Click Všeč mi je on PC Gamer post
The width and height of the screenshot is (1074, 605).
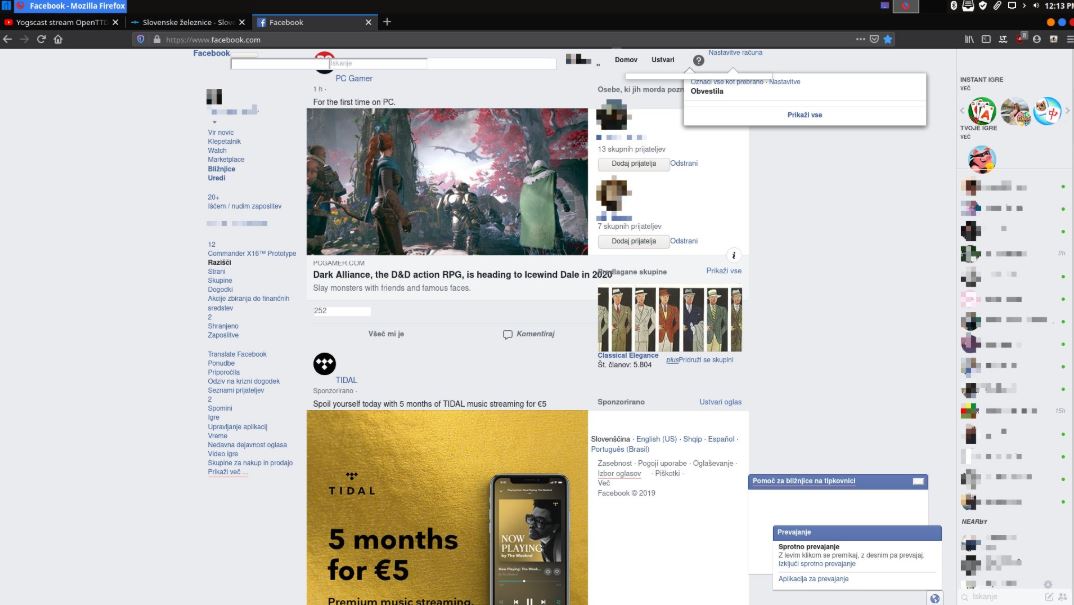click(386, 334)
